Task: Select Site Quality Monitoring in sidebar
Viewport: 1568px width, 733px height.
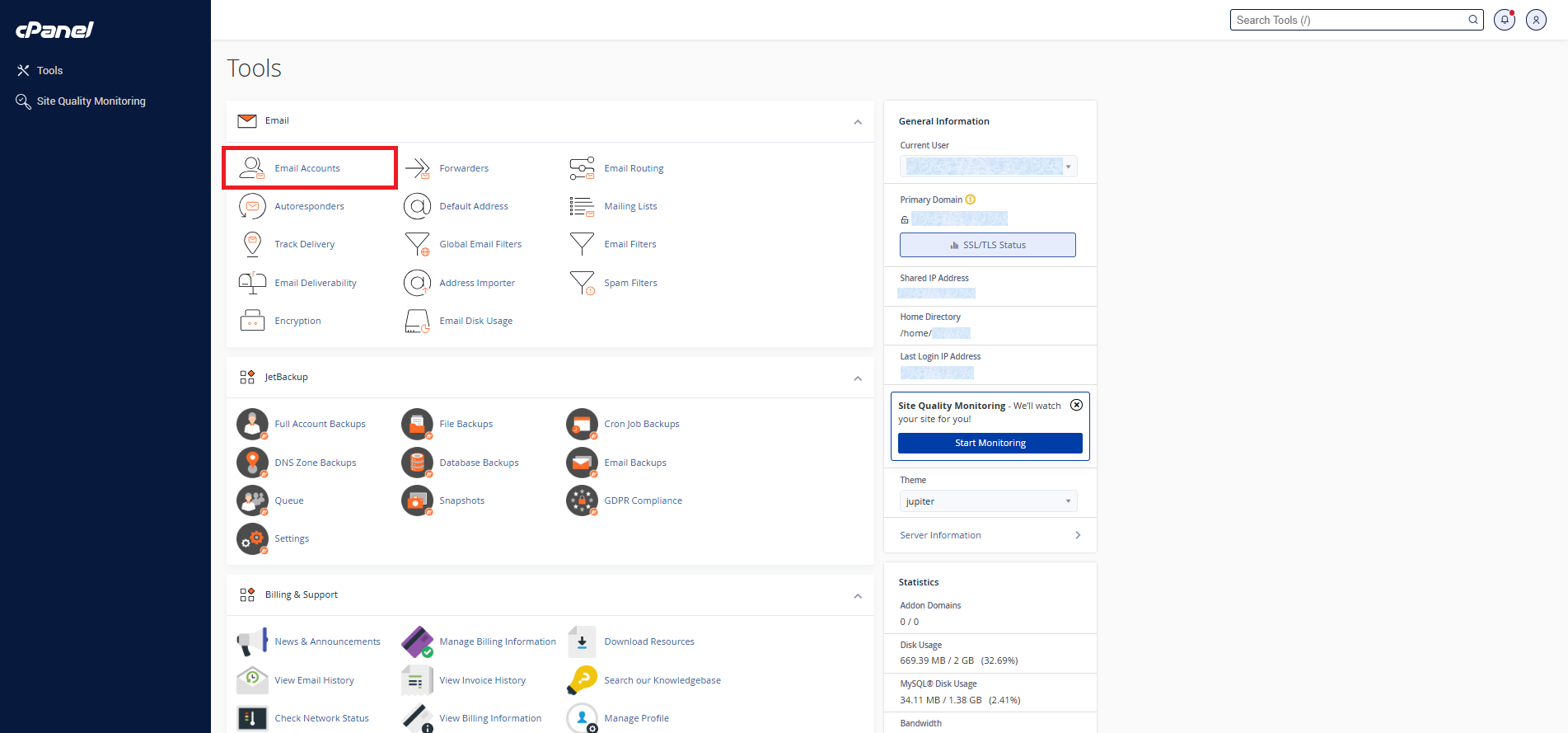Action: point(91,101)
